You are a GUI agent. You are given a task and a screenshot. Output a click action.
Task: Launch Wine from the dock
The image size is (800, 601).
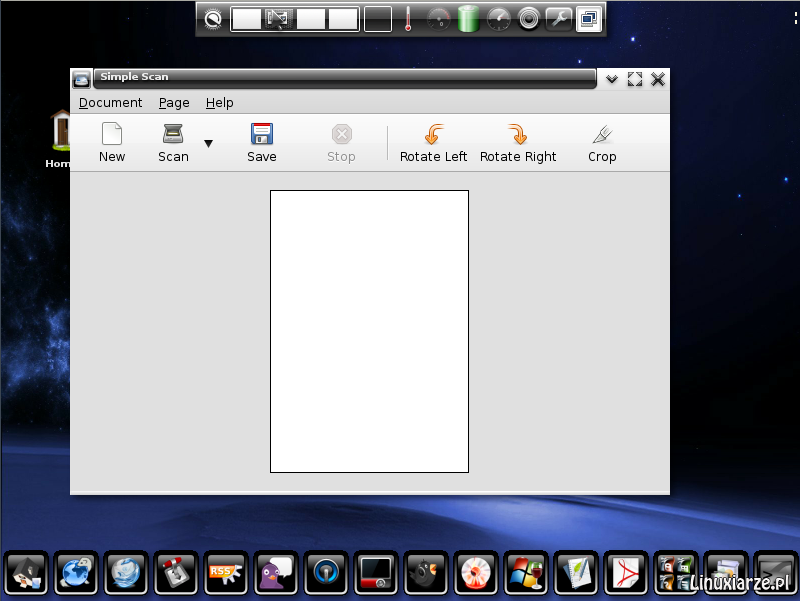(526, 573)
